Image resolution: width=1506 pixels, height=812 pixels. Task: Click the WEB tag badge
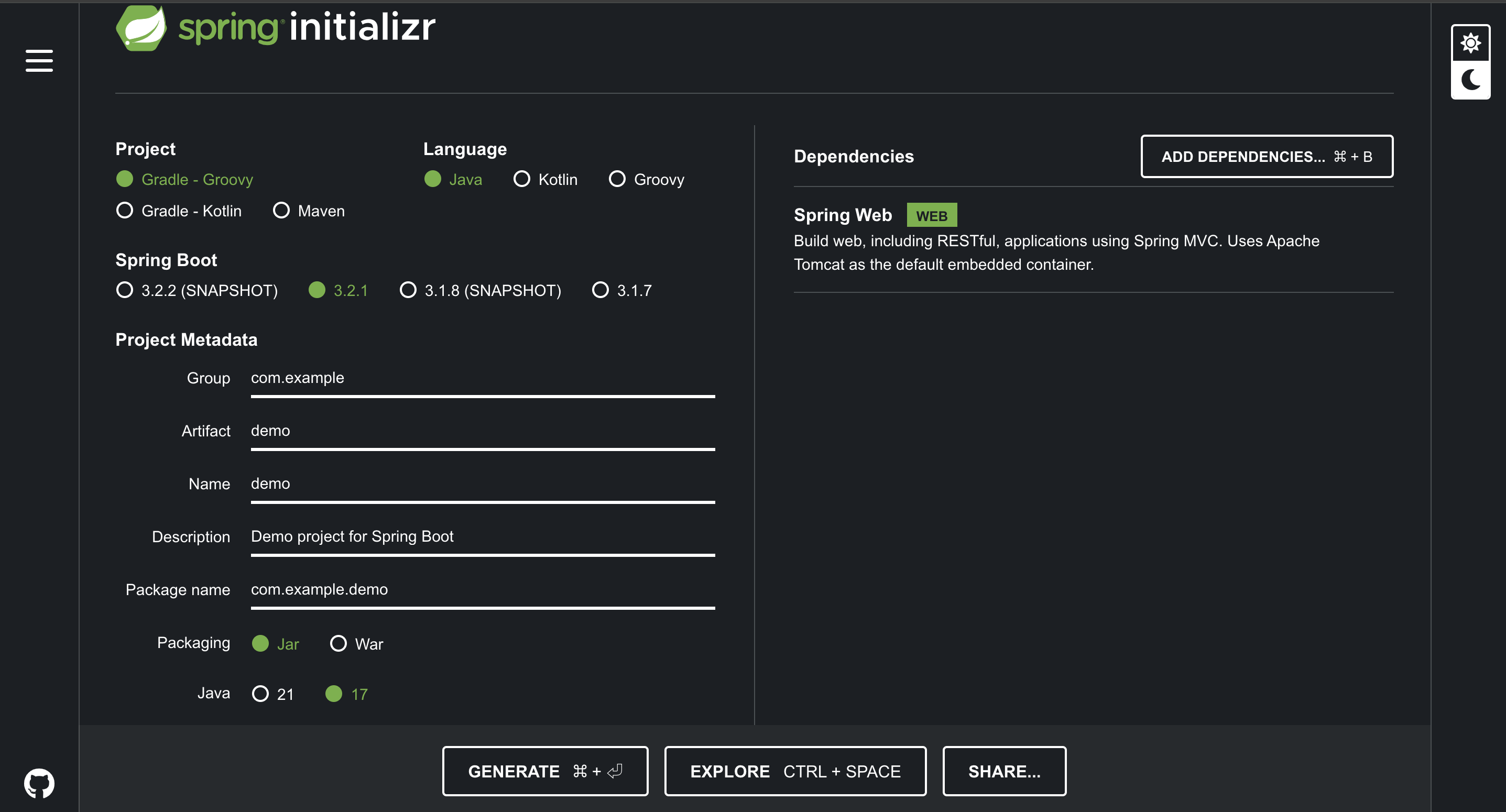[931, 216]
